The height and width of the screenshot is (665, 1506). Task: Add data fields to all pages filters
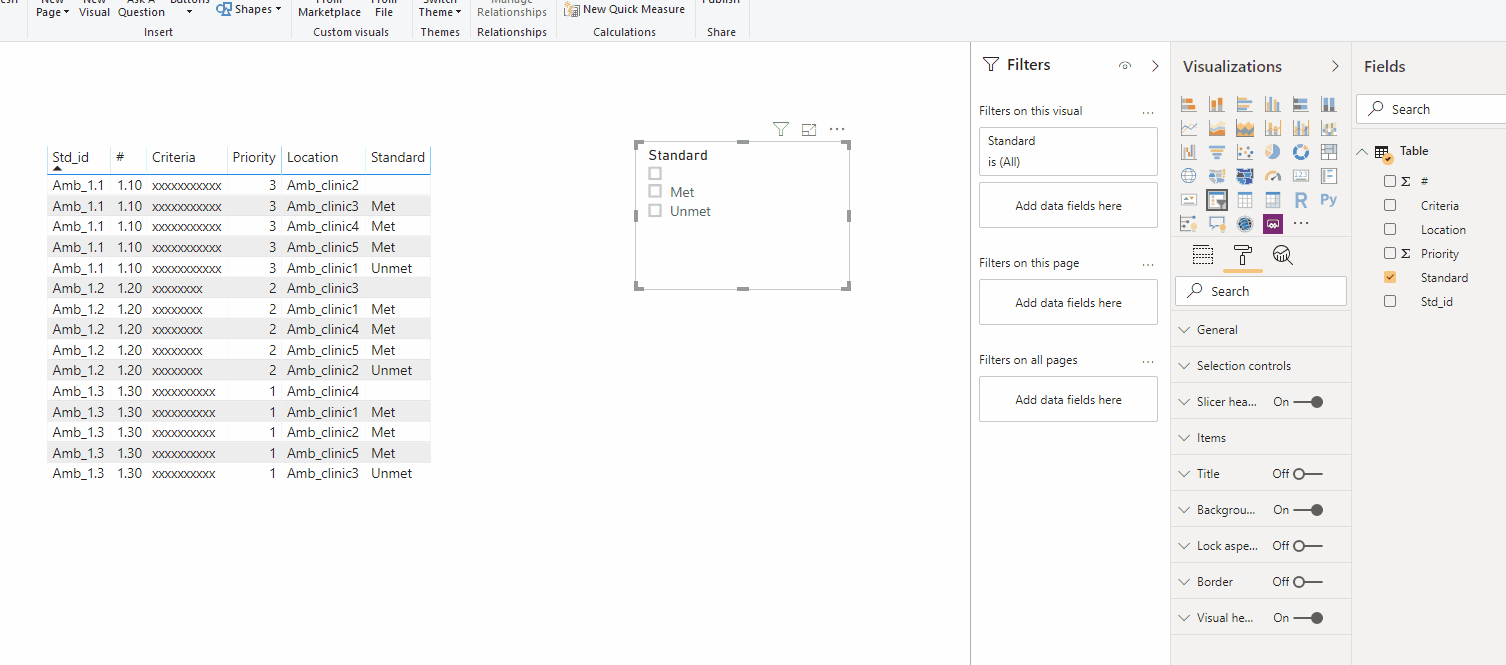point(1068,400)
